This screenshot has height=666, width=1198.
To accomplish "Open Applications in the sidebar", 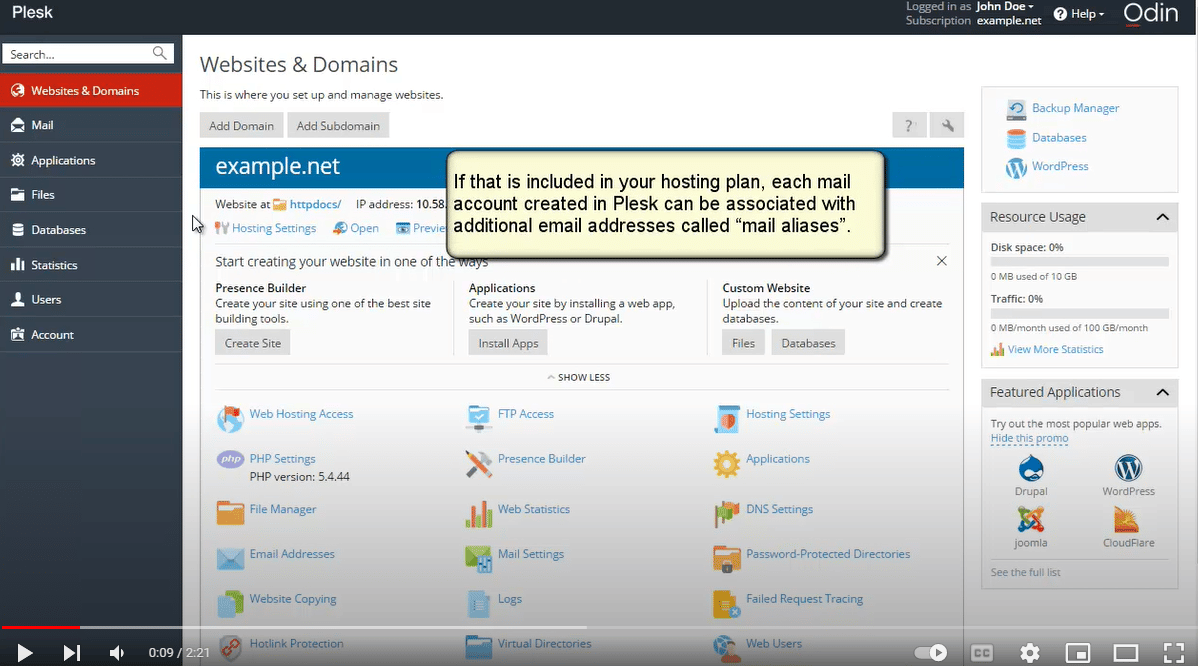I will coord(91,160).
